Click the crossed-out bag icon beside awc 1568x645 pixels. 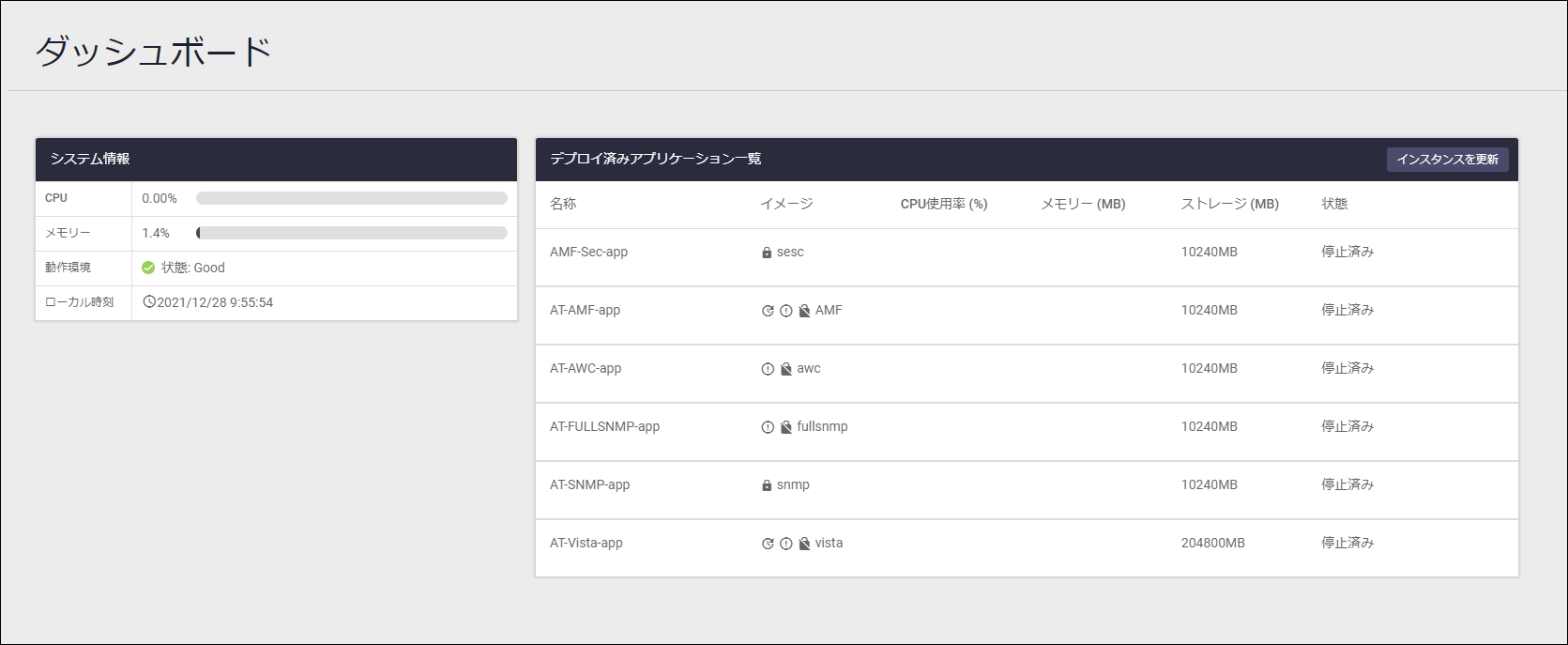786,369
